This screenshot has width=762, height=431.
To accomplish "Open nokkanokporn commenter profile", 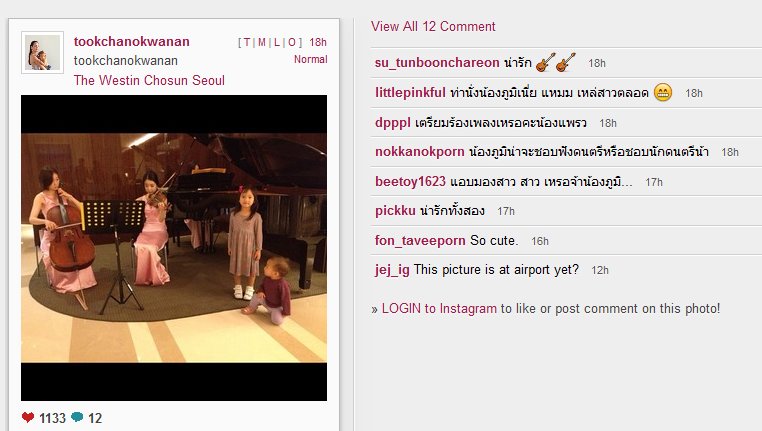I will (419, 152).
